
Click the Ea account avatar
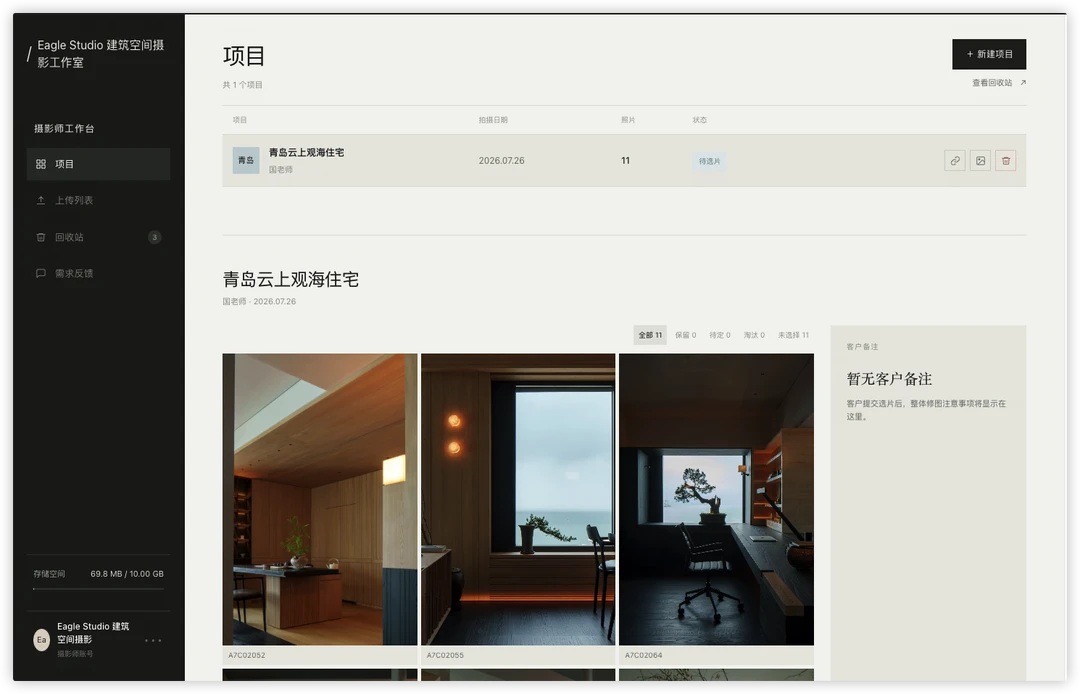[41, 640]
